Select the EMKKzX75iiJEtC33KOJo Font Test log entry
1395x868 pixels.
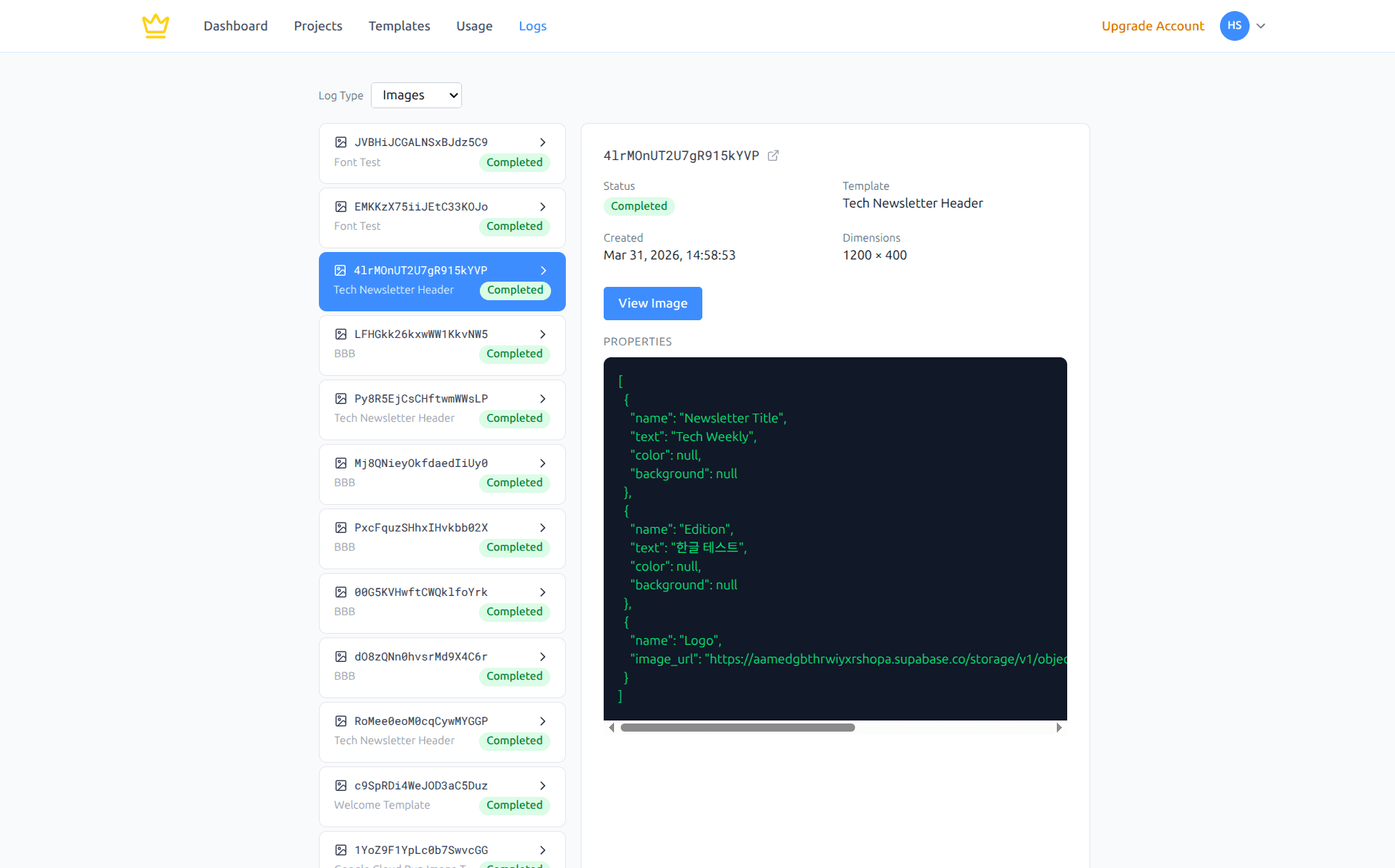point(441,216)
